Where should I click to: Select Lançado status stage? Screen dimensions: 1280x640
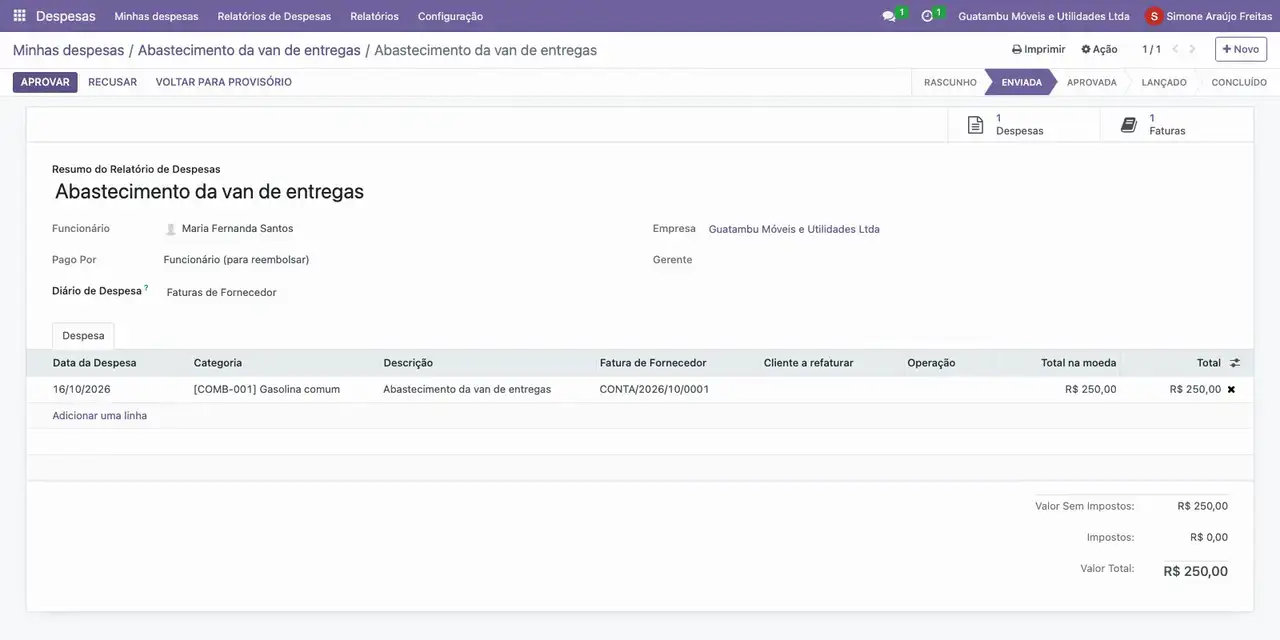(1164, 82)
